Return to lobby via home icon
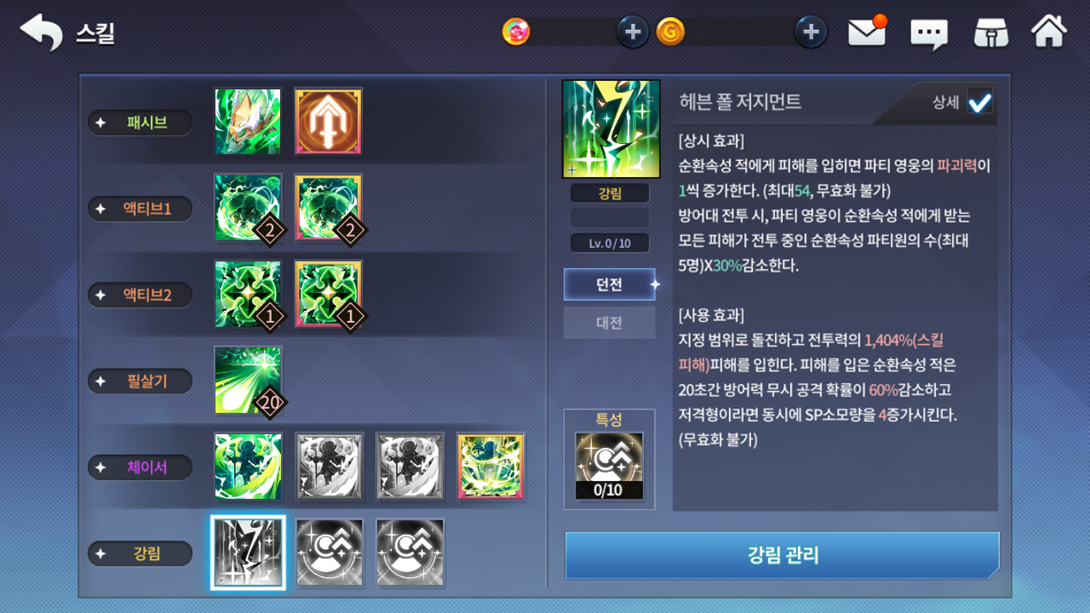This screenshot has height=613, width=1090. click(x=1048, y=31)
